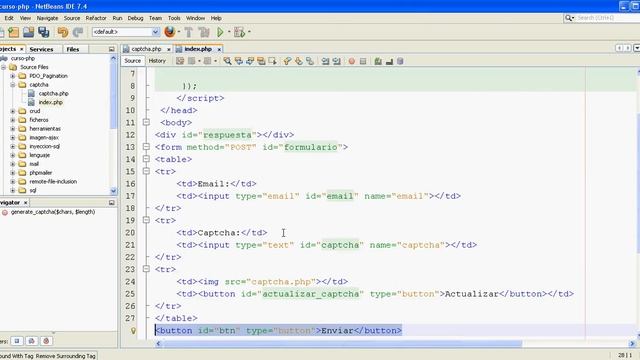Click the Find Next Occurrence icon

250,61
